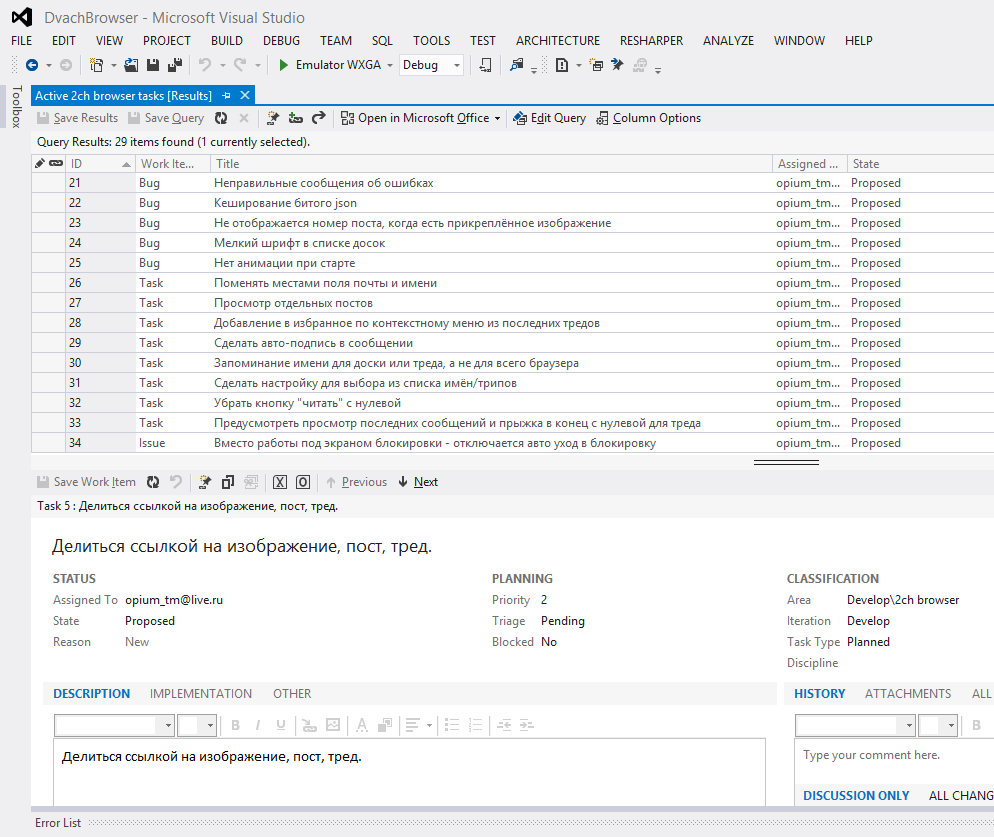Open the Error List panel
The image size is (994, 837).
pyautogui.click(x=58, y=822)
